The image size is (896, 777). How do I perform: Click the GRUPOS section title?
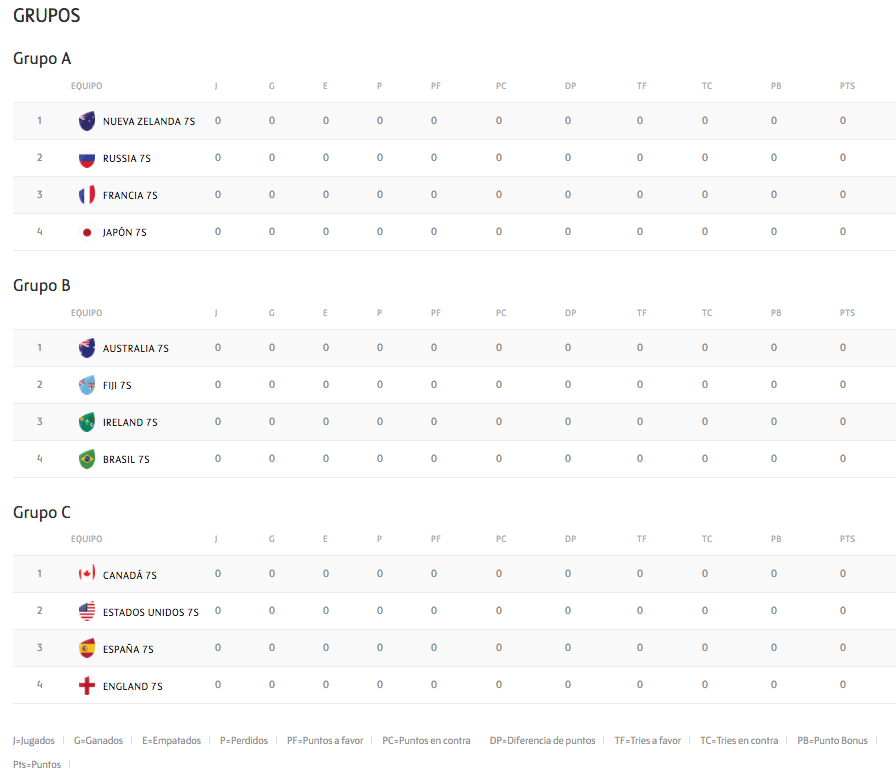click(46, 16)
